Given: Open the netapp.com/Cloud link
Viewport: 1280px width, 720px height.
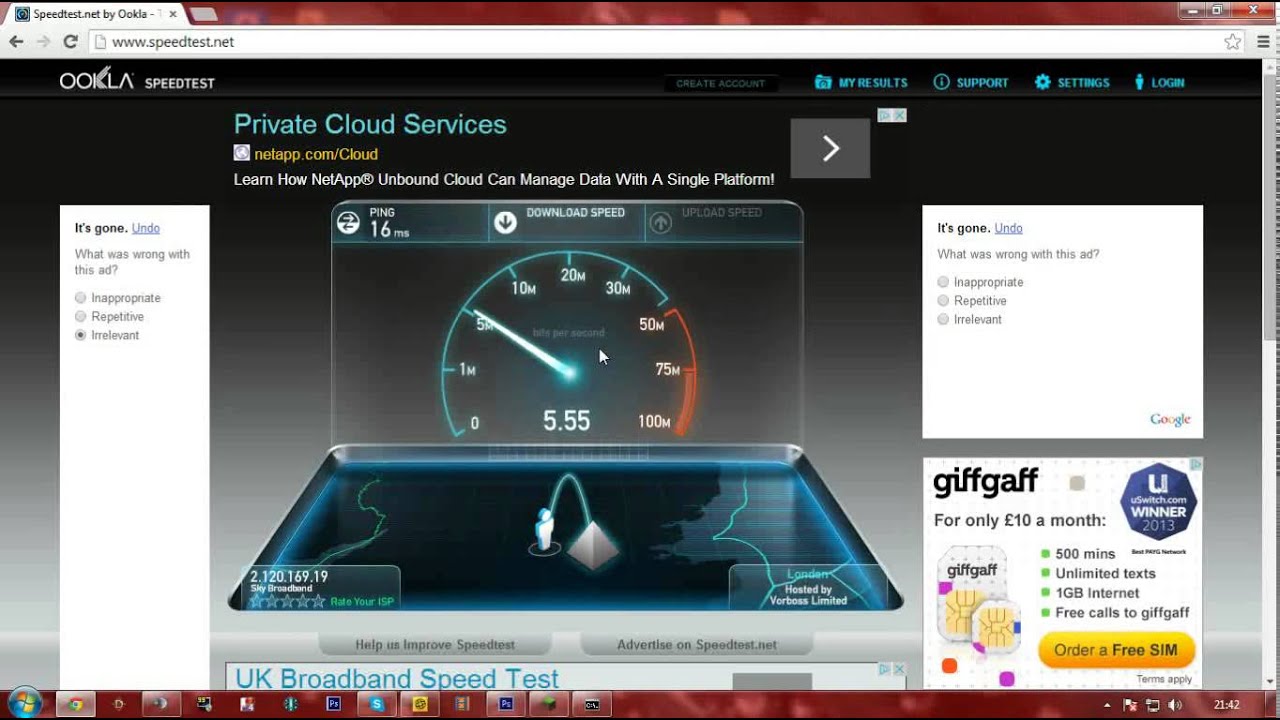Looking at the screenshot, I should coord(316,154).
